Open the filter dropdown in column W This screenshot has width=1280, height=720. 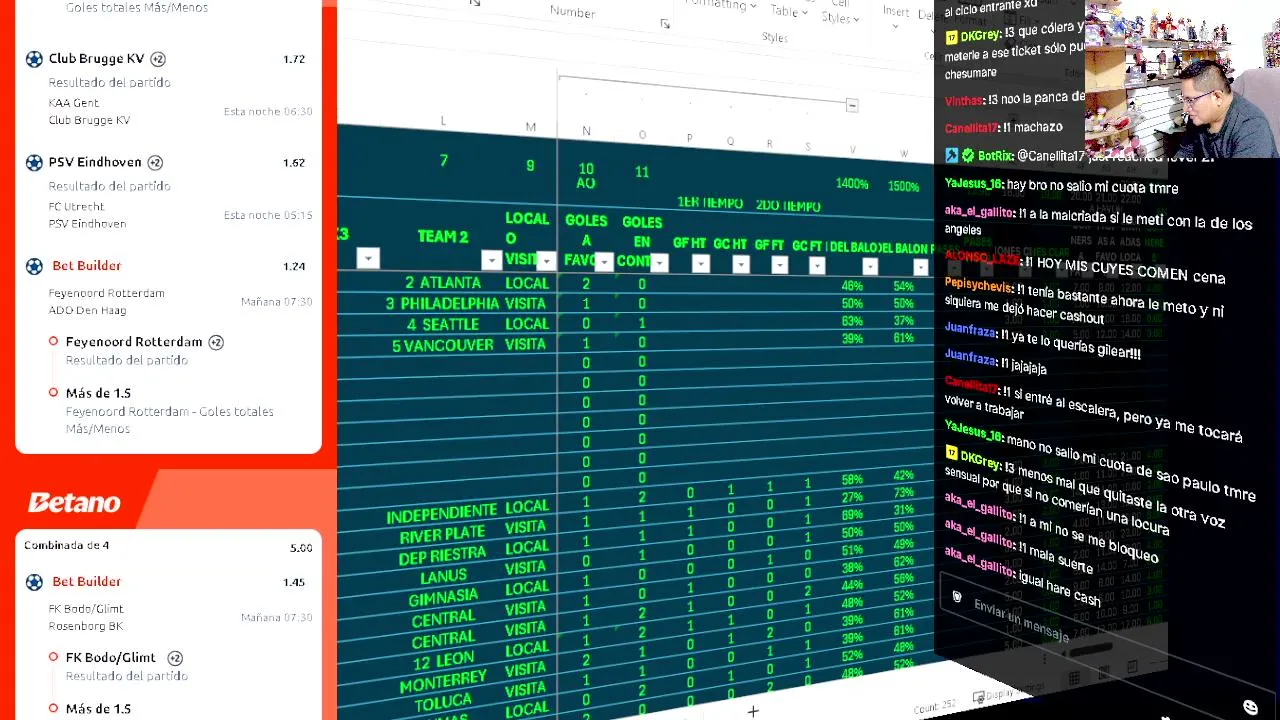click(x=920, y=267)
